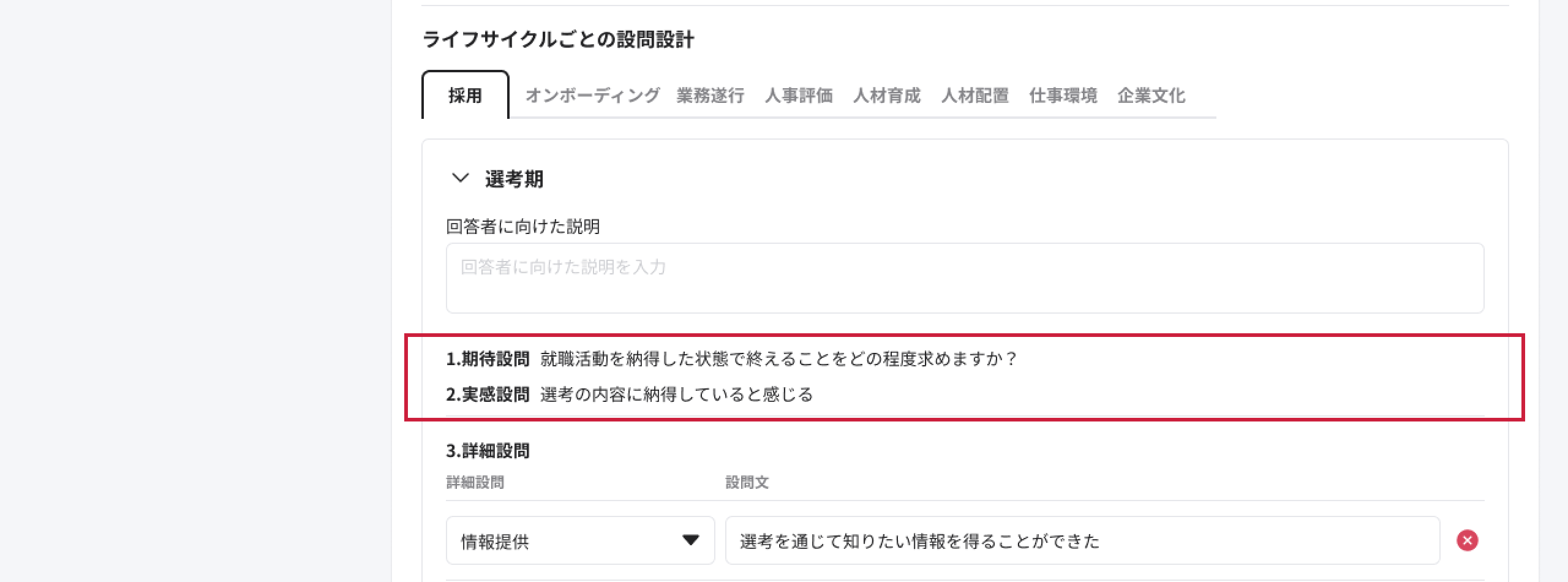Select the 仕事環境 tab
Viewport: 1568px width, 582px height.
1063,96
